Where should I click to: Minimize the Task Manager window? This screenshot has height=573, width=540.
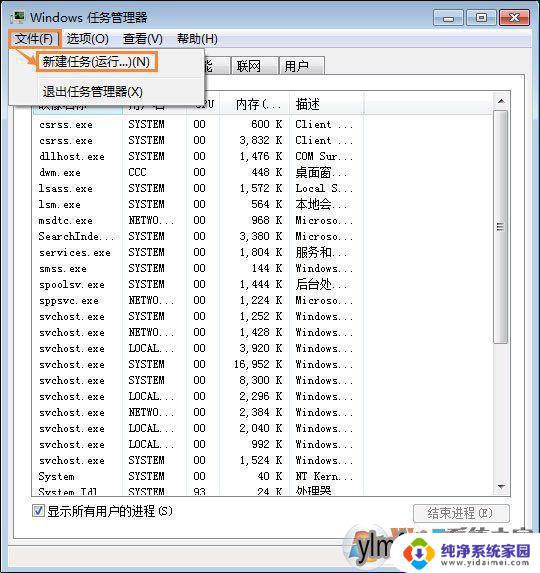(448, 18)
